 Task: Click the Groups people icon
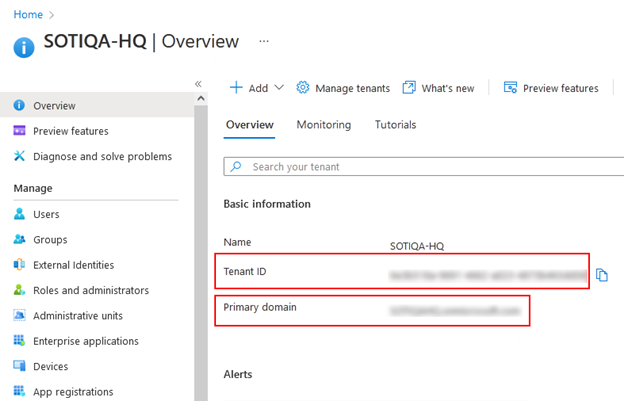coord(19,239)
